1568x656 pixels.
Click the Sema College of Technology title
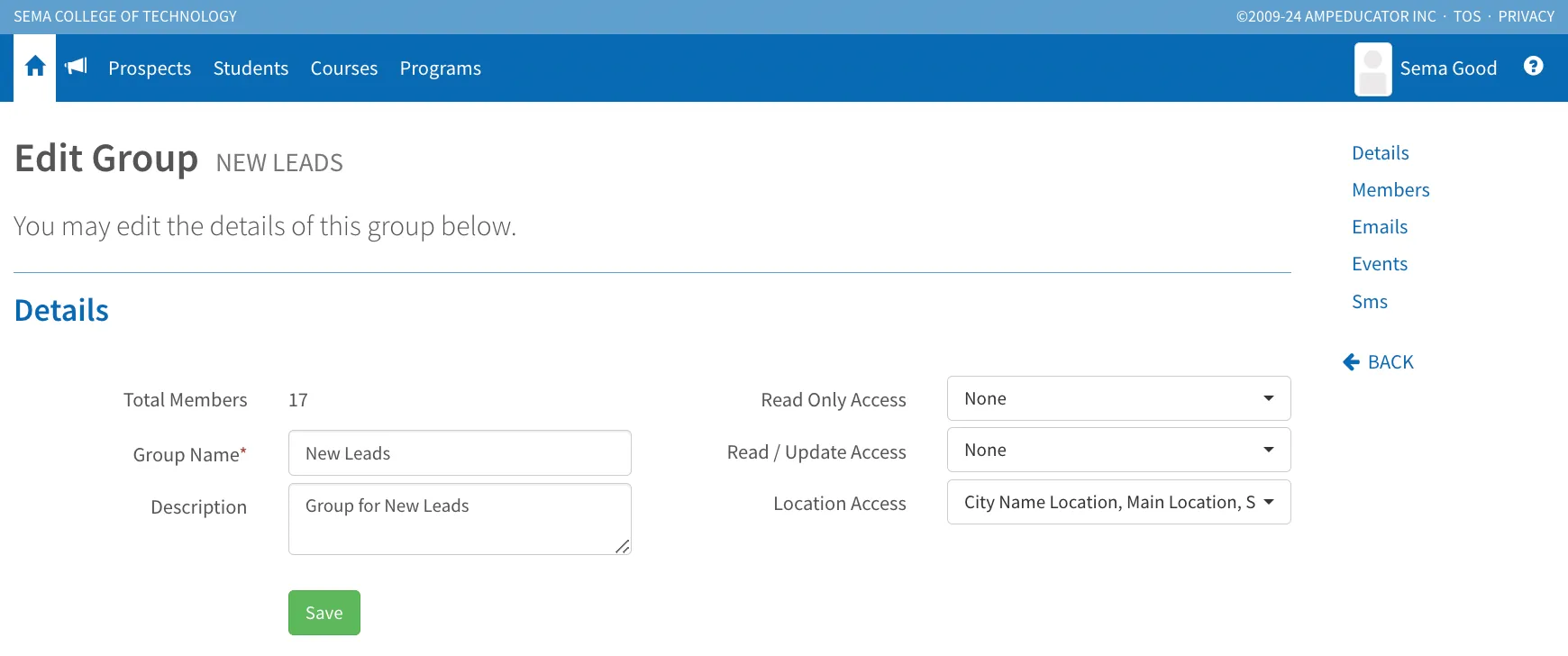(125, 16)
